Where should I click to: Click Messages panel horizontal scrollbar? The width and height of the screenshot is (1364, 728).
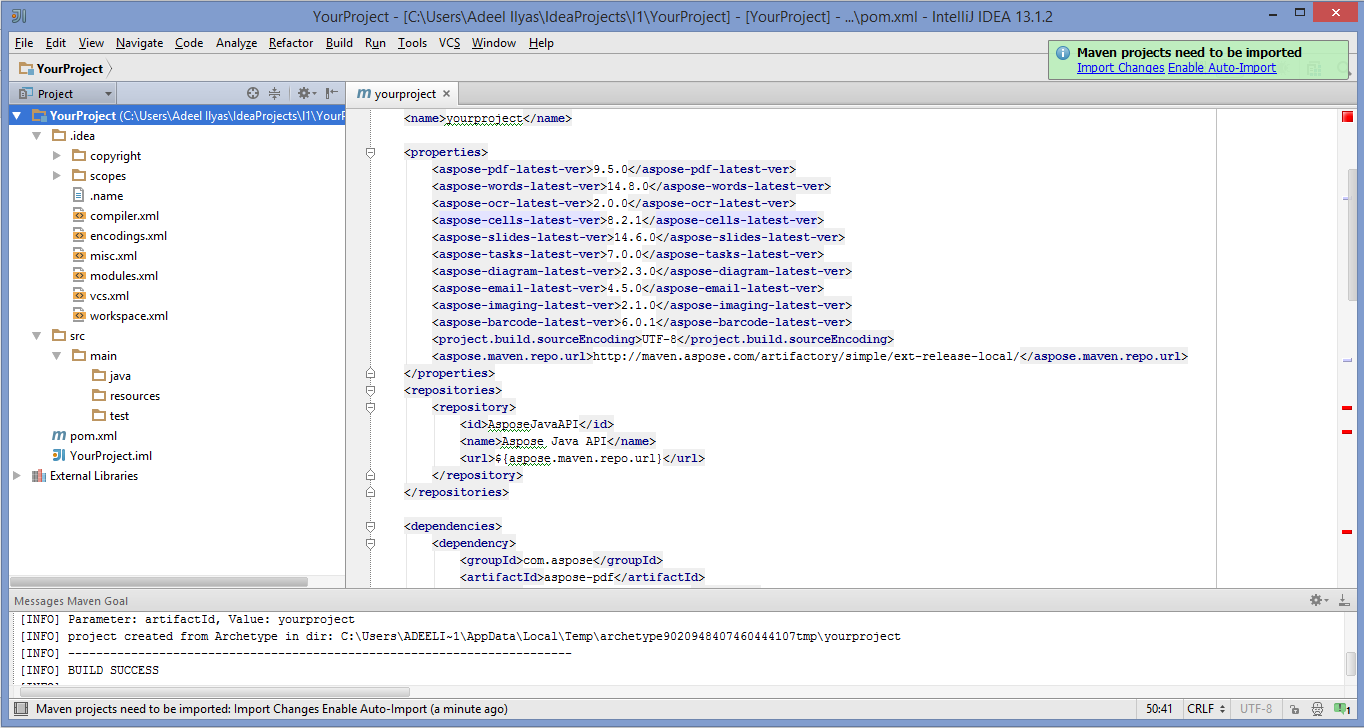(x=213, y=692)
